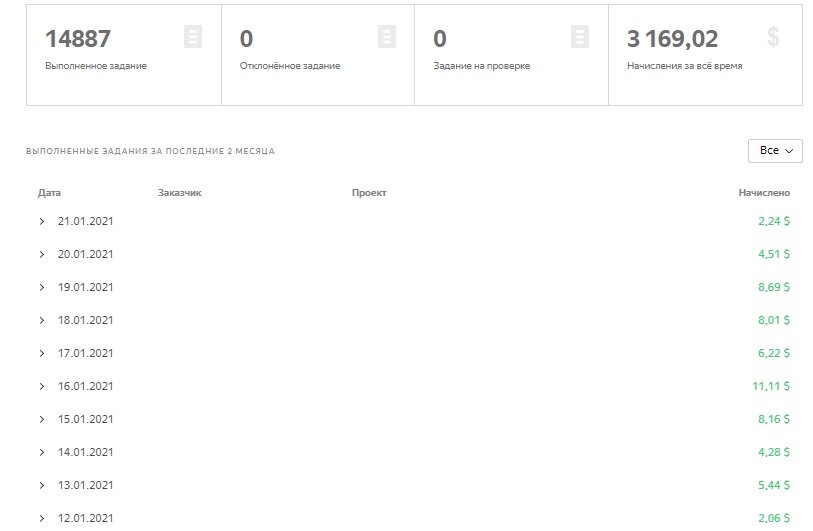
Task: Open the 'Все' filter dropdown
Action: click(775, 151)
